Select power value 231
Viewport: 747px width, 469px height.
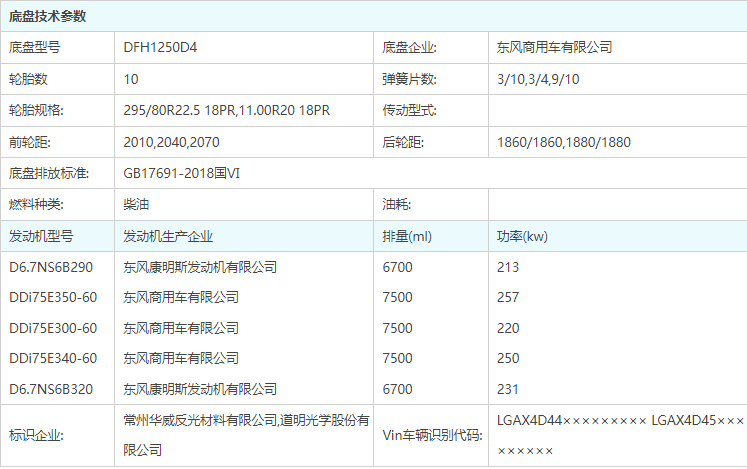(508, 389)
